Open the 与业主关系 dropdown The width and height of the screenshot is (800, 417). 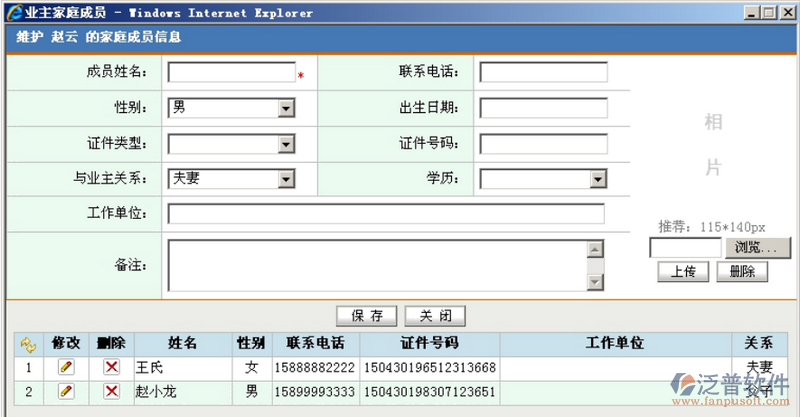[x=285, y=179]
